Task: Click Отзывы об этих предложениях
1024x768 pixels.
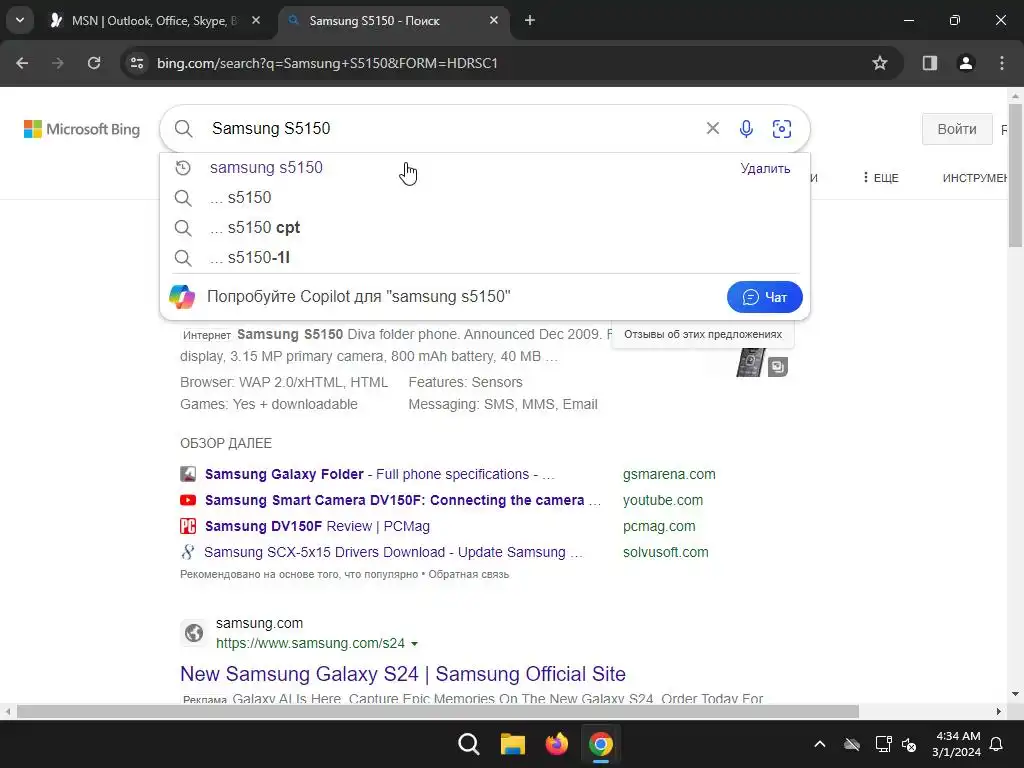Action: click(x=703, y=334)
